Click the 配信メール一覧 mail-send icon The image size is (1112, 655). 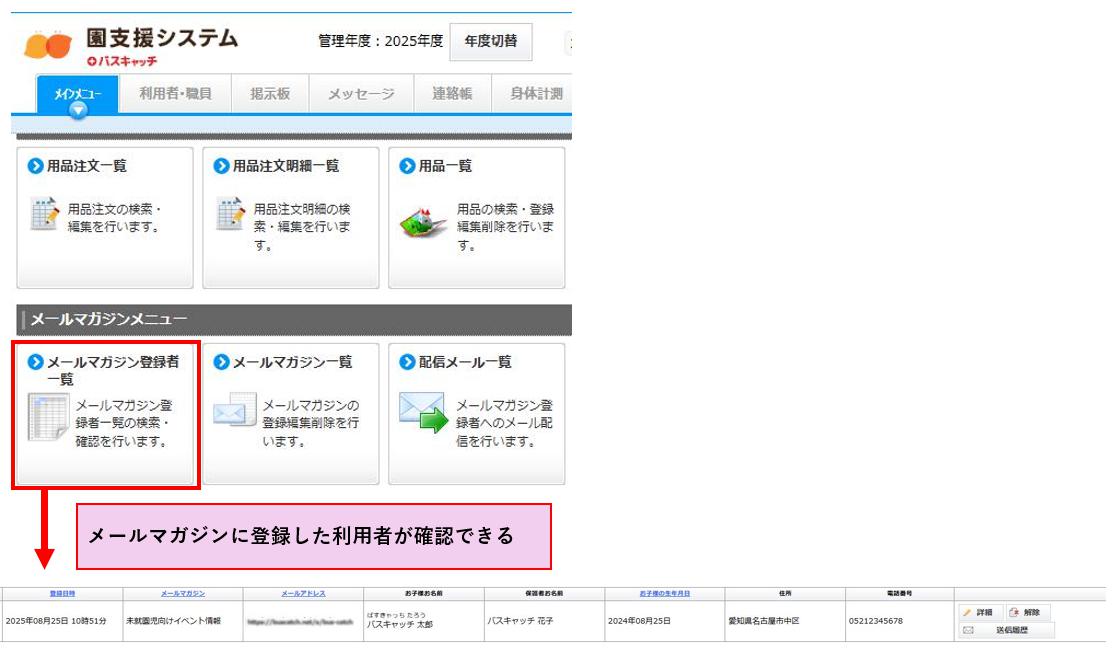[422, 414]
